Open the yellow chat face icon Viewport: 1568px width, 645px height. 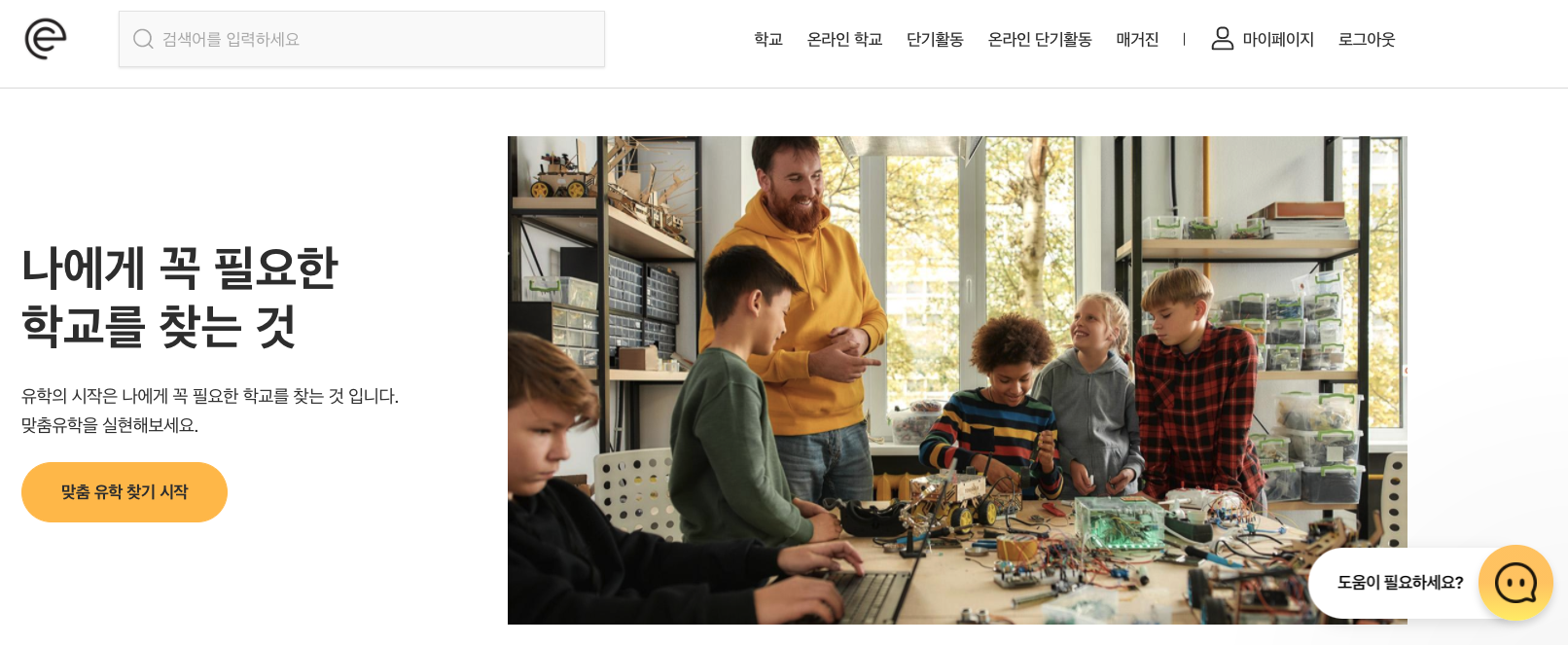(1515, 583)
